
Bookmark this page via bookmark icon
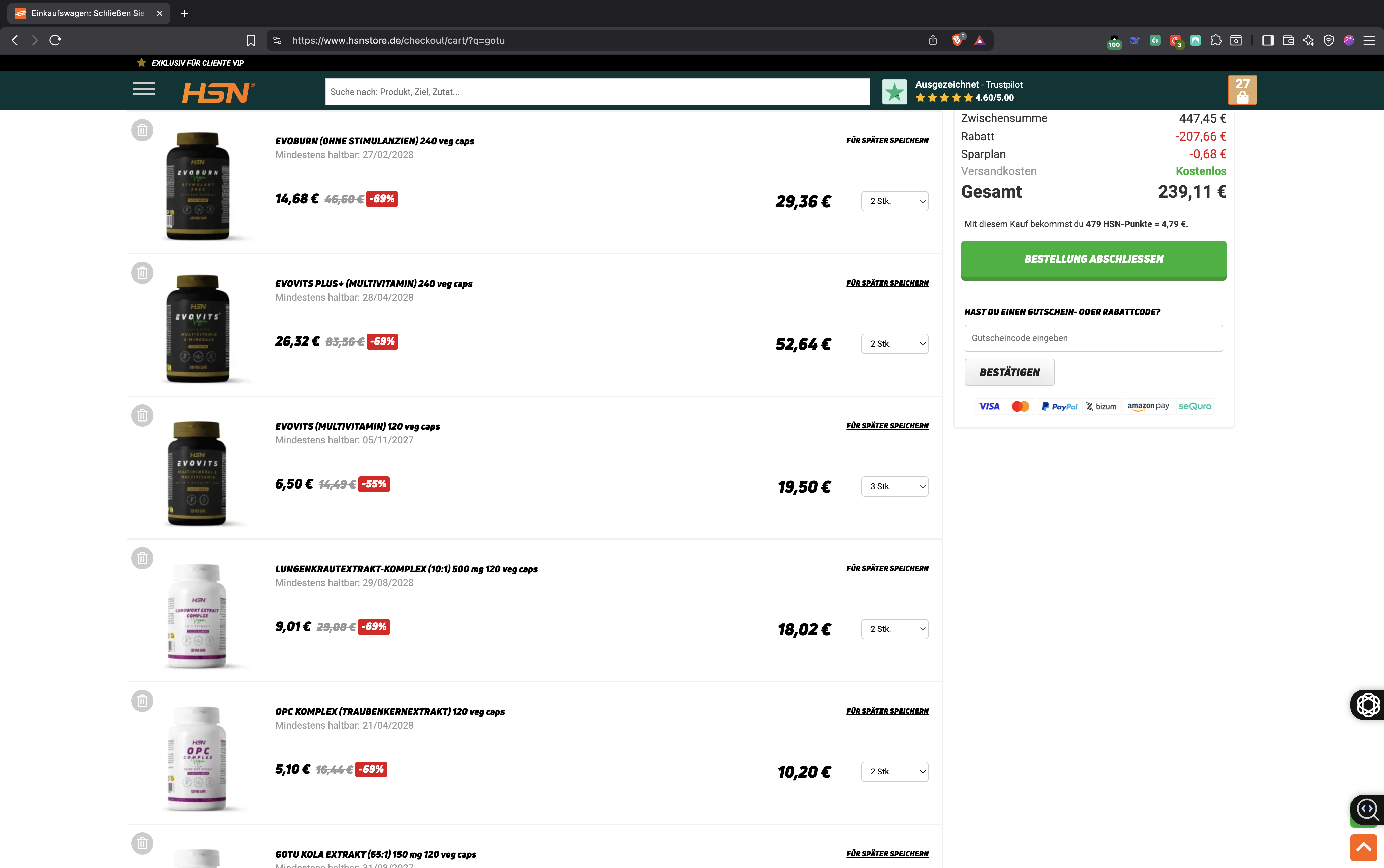click(250, 40)
